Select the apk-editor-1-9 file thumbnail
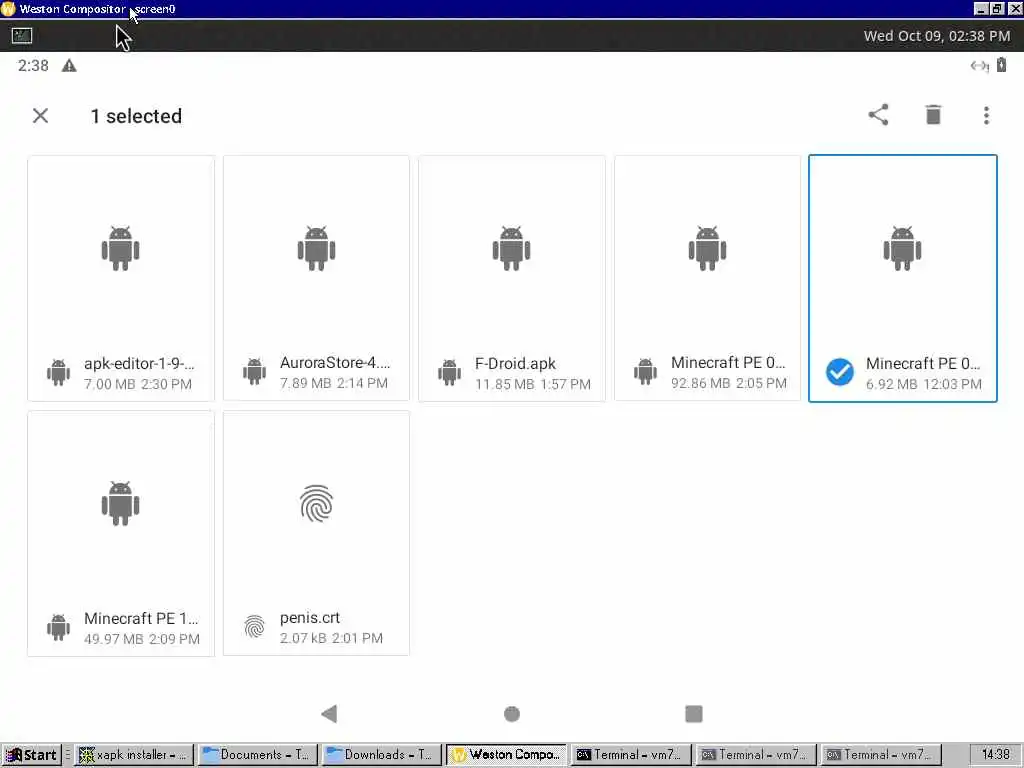 120,248
